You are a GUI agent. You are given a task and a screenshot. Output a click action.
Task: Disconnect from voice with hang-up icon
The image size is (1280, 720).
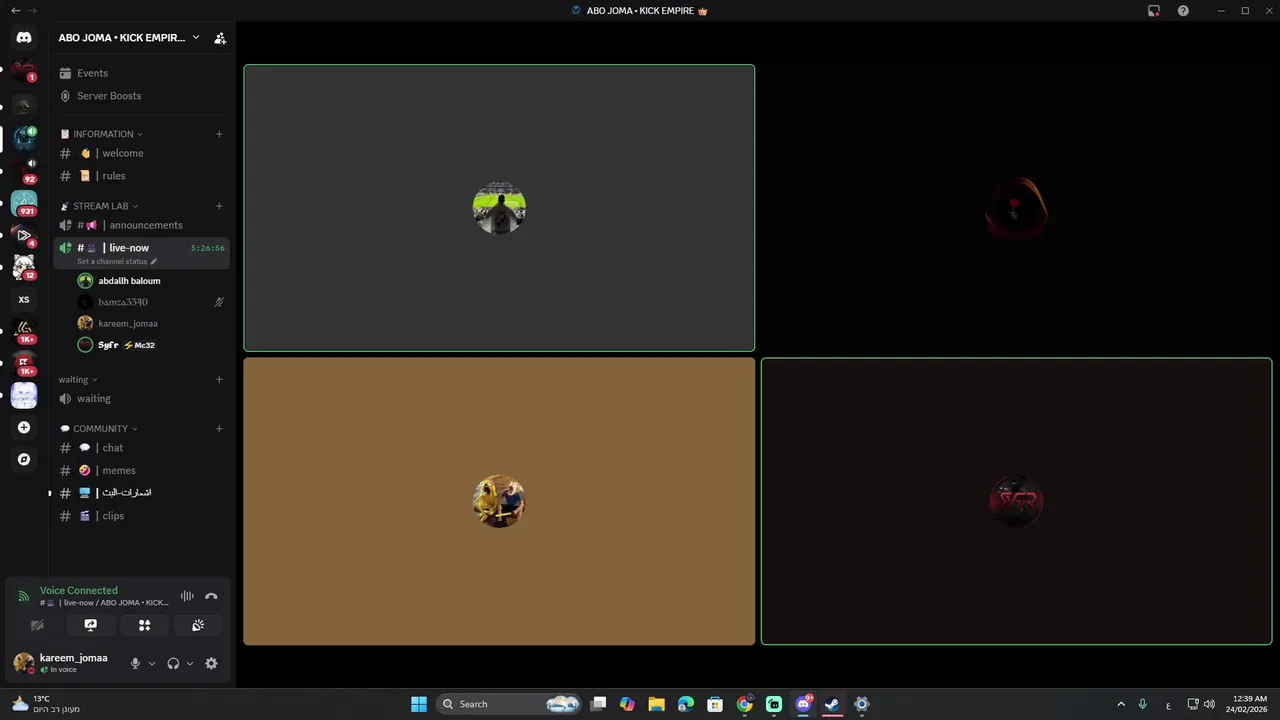point(211,596)
